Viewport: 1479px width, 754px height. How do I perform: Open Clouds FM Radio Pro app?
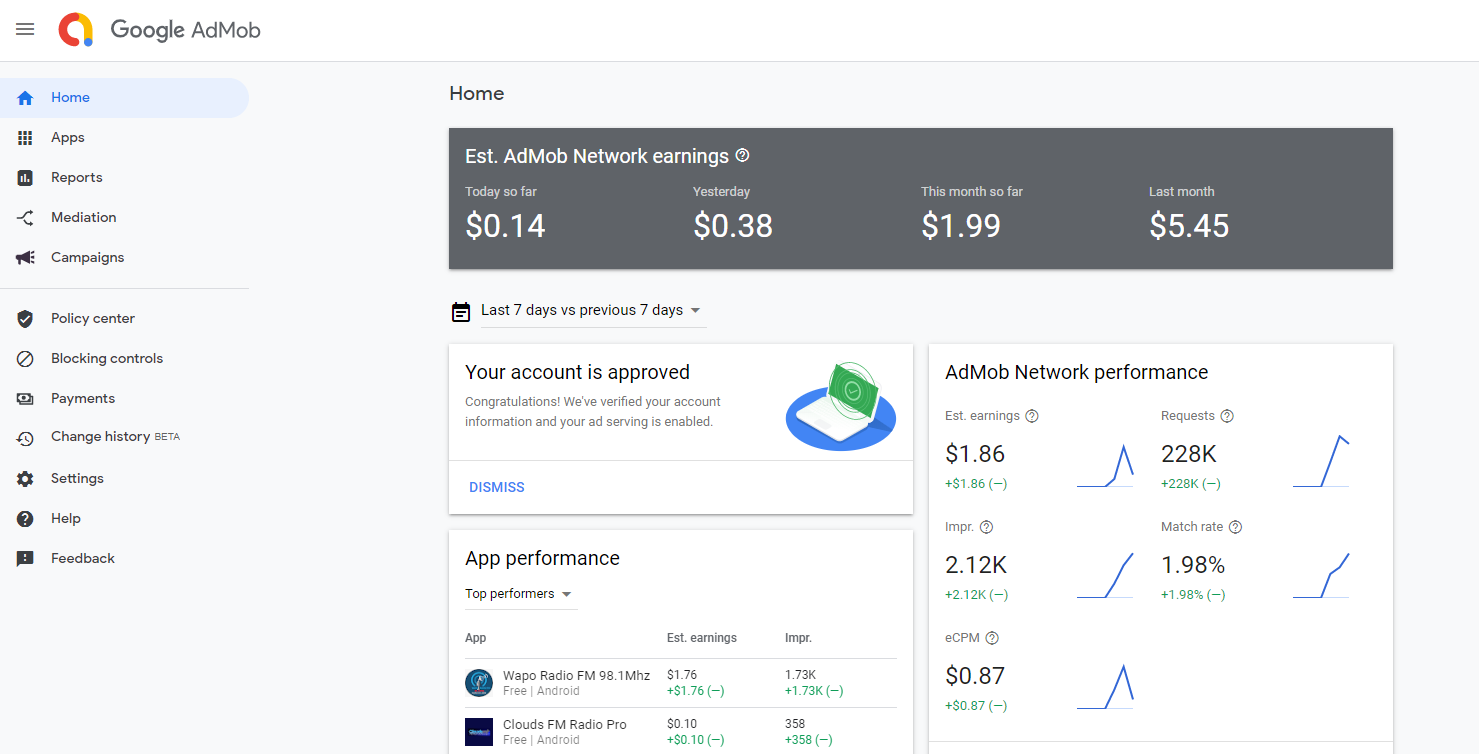pos(565,724)
